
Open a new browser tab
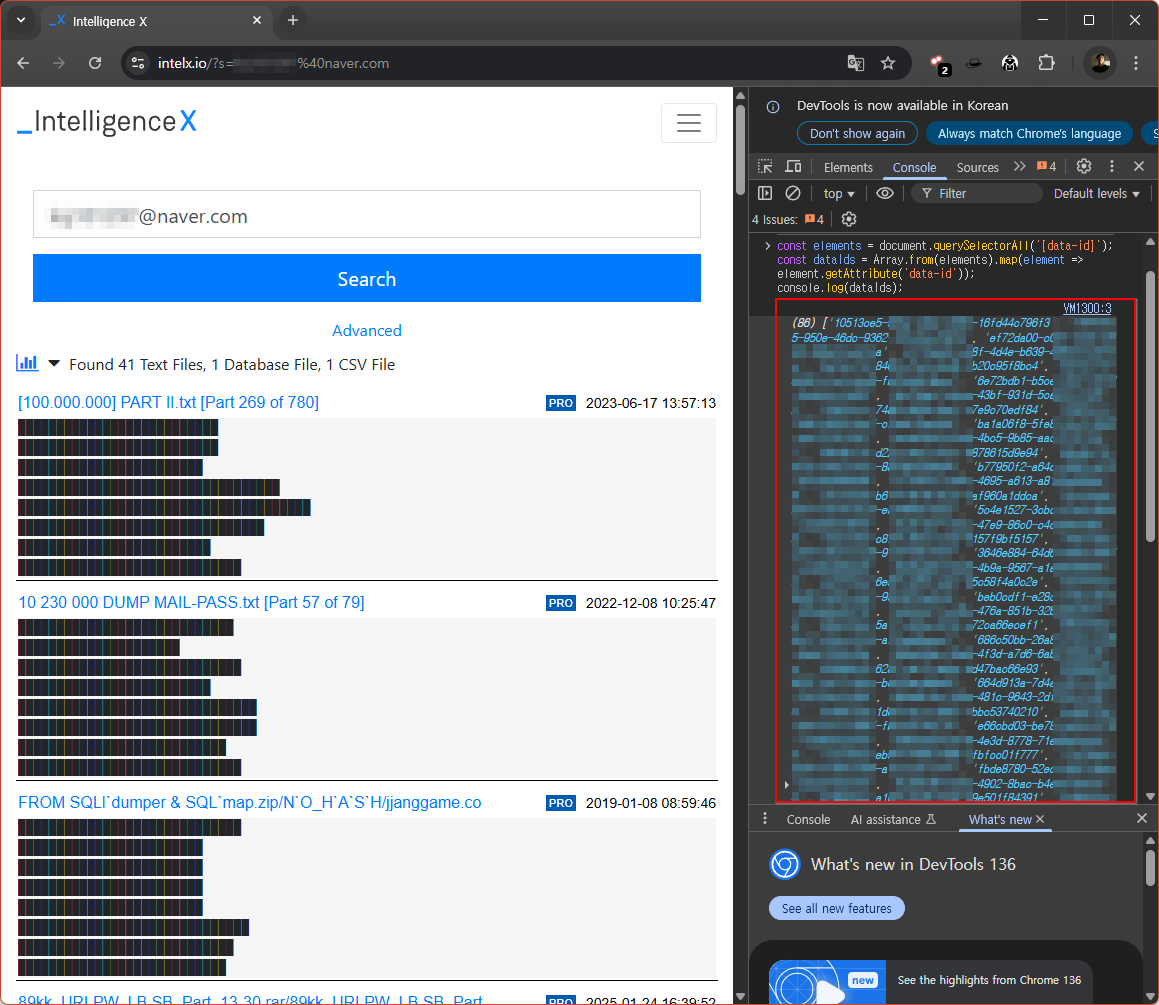pyautogui.click(x=293, y=21)
